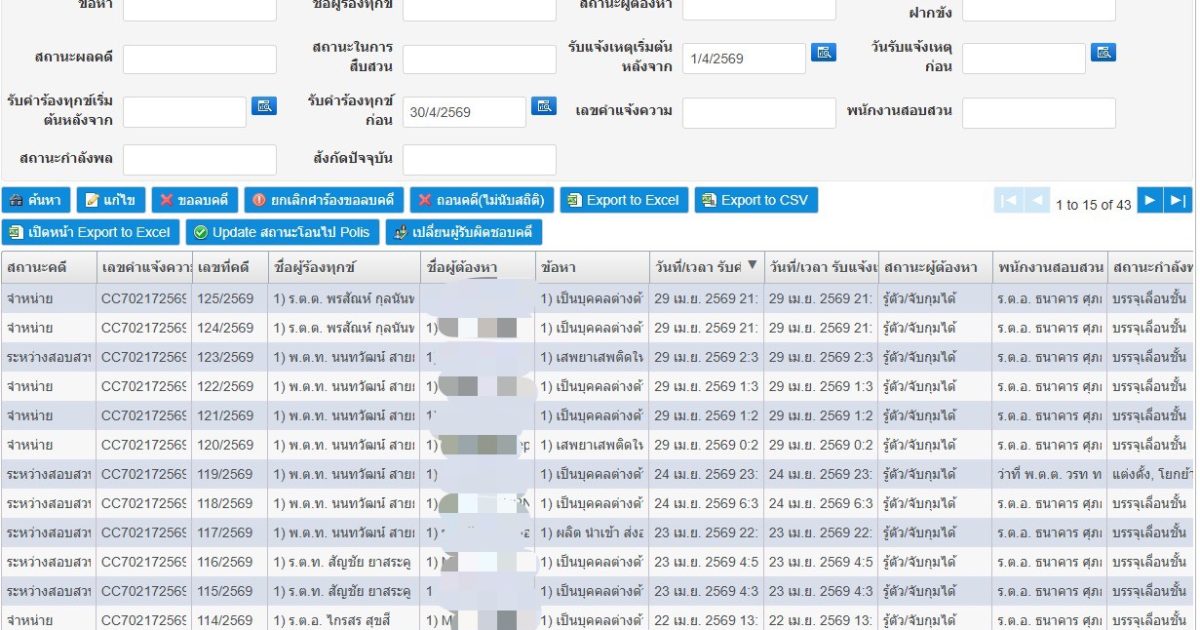Click date field showing 30/4/2569
The height and width of the screenshot is (630, 1200).
(465, 112)
